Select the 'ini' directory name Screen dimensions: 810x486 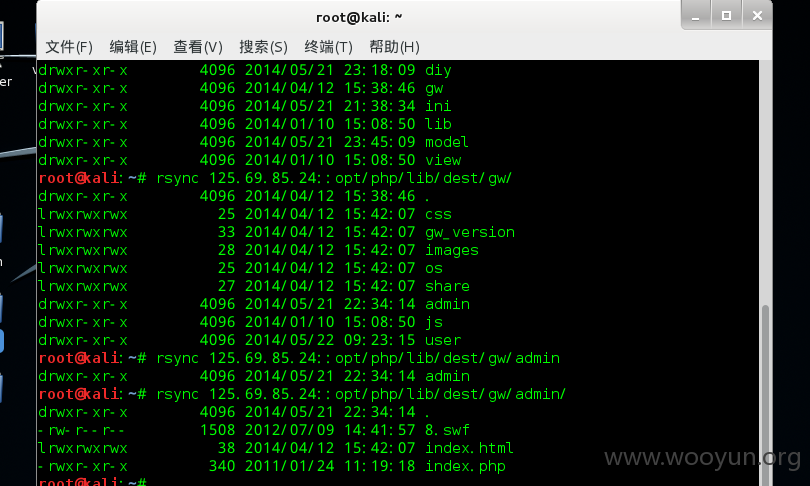[x=438, y=106]
